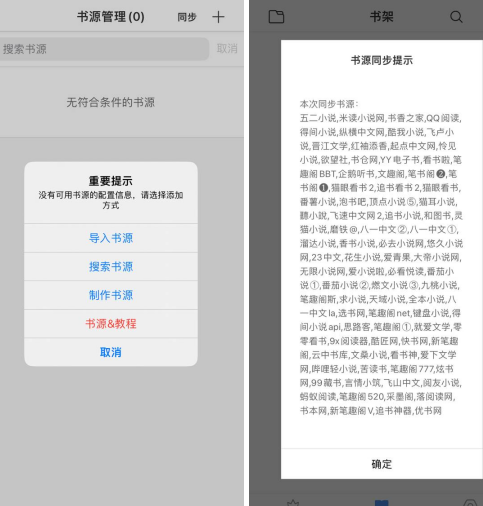The width and height of the screenshot is (483, 506).
Task: Click the 书源管理 (0) title
Action: 111,17
